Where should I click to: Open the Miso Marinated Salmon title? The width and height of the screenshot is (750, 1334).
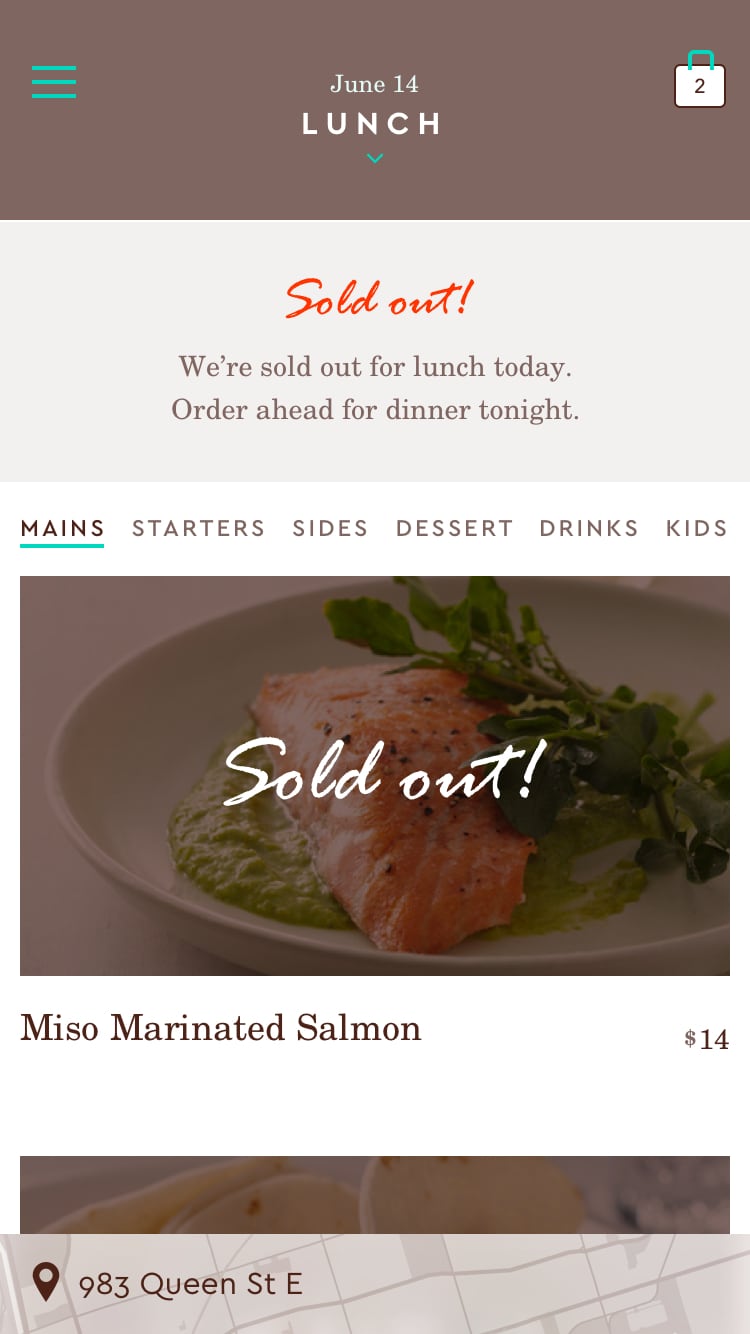pyautogui.click(x=221, y=1028)
